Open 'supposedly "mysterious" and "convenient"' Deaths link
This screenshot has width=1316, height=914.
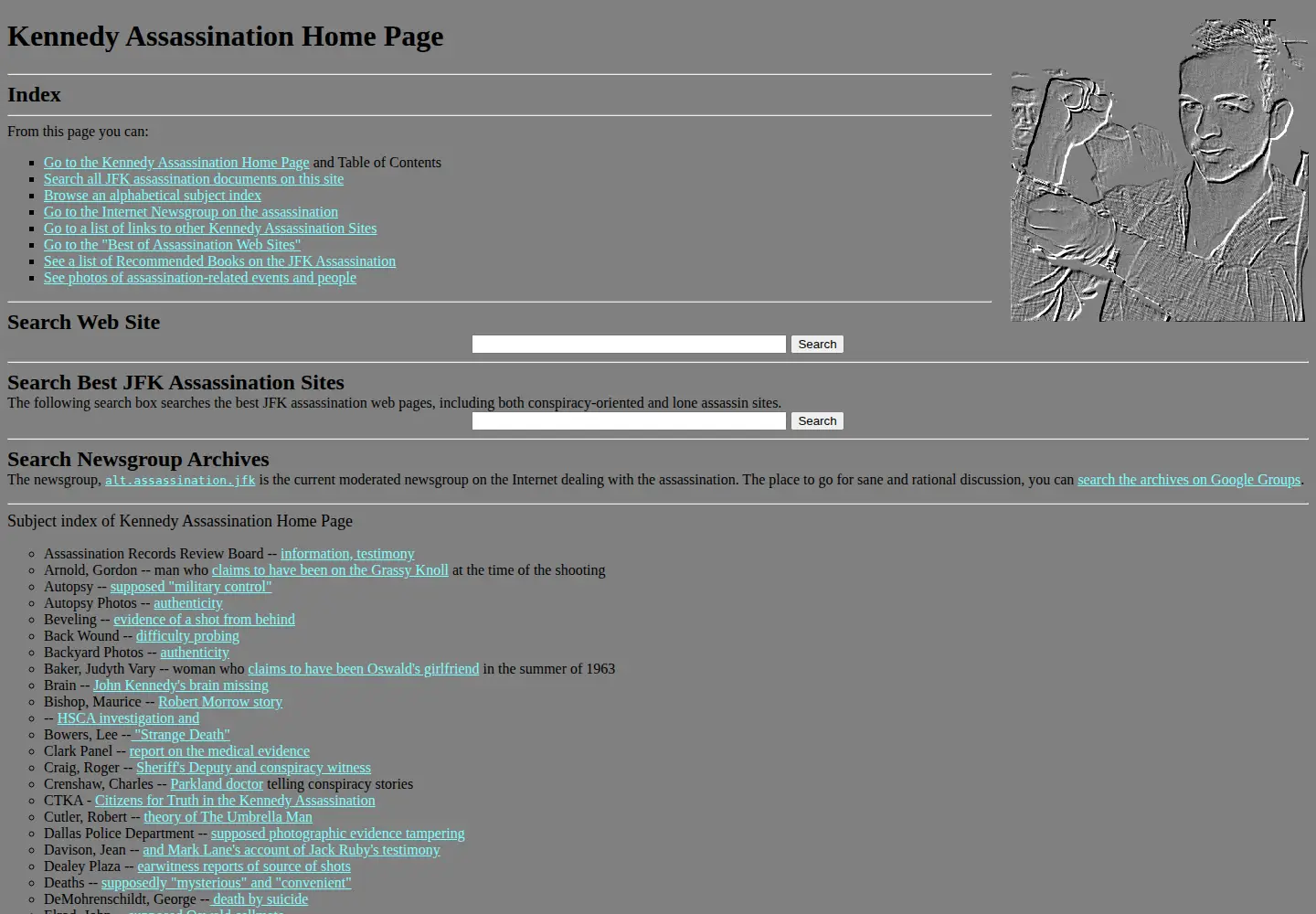226,883
